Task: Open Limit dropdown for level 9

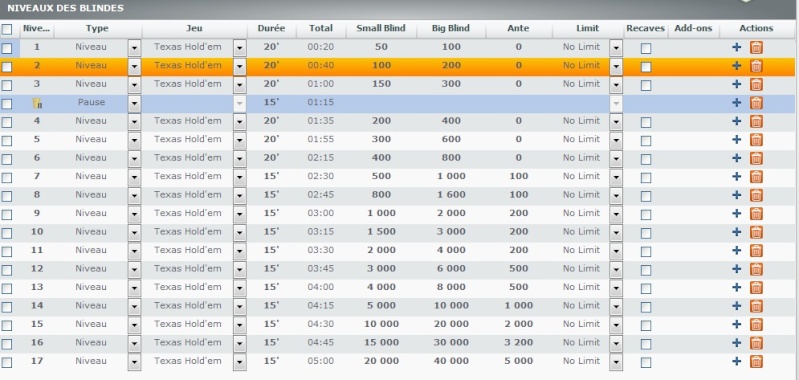Action: tap(616, 214)
